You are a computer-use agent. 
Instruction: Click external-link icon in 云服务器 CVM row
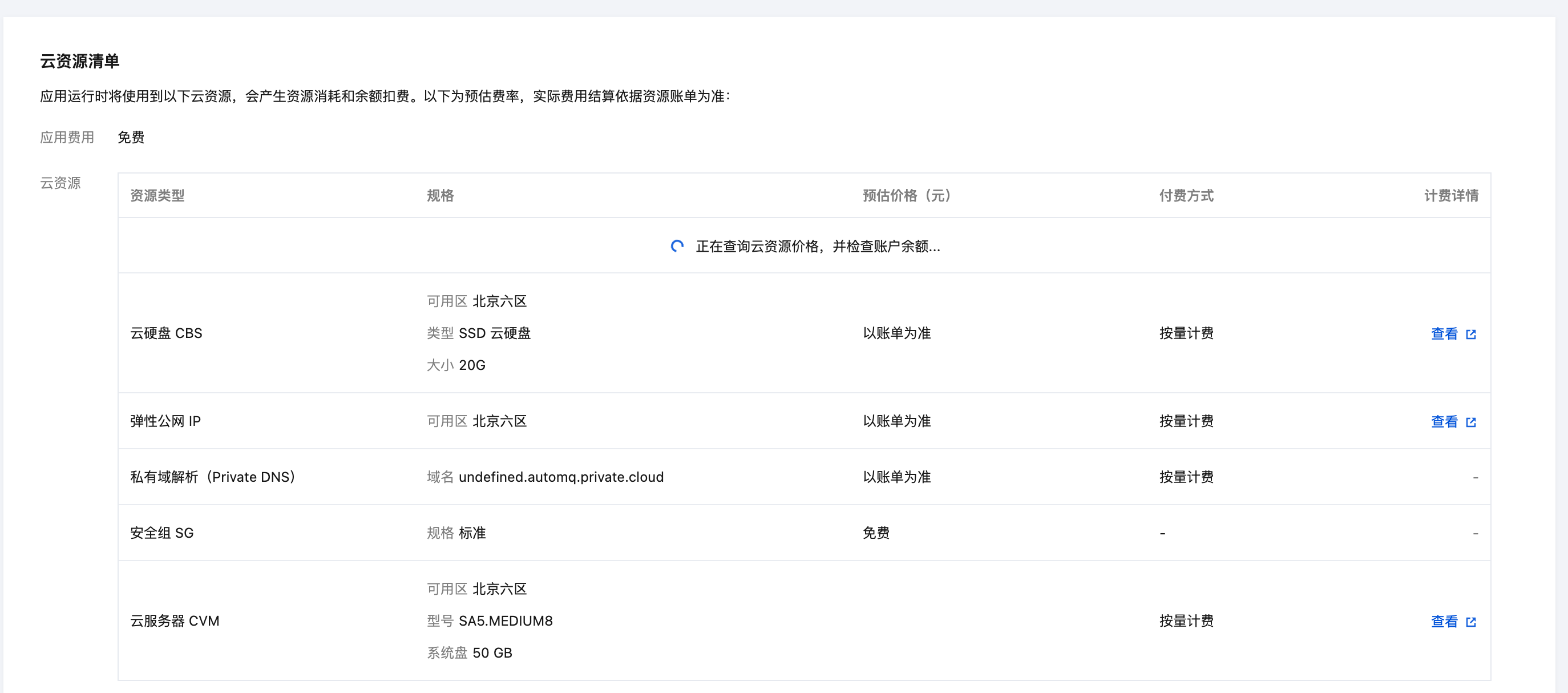1470,622
